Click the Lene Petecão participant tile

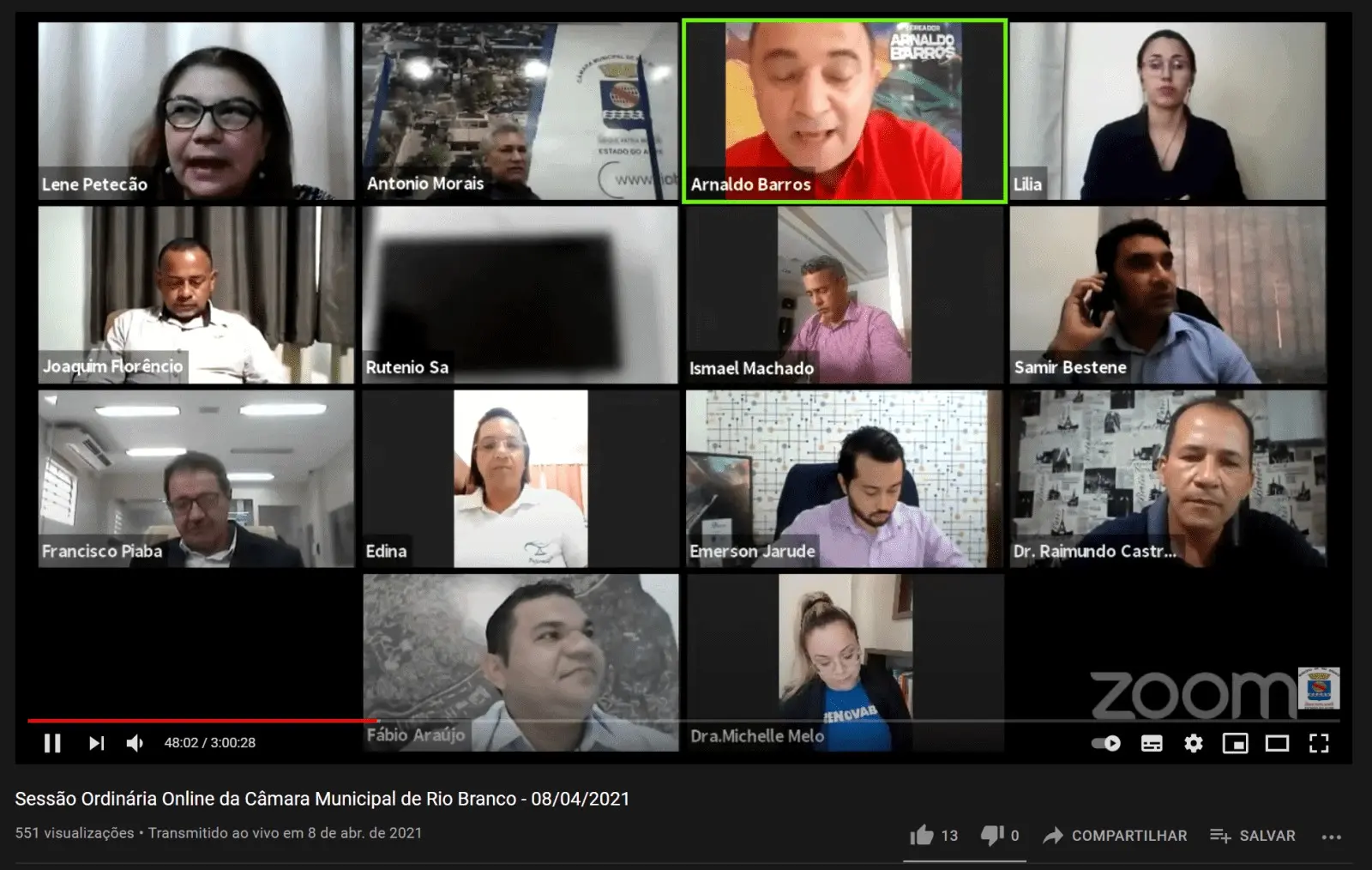tap(196, 111)
